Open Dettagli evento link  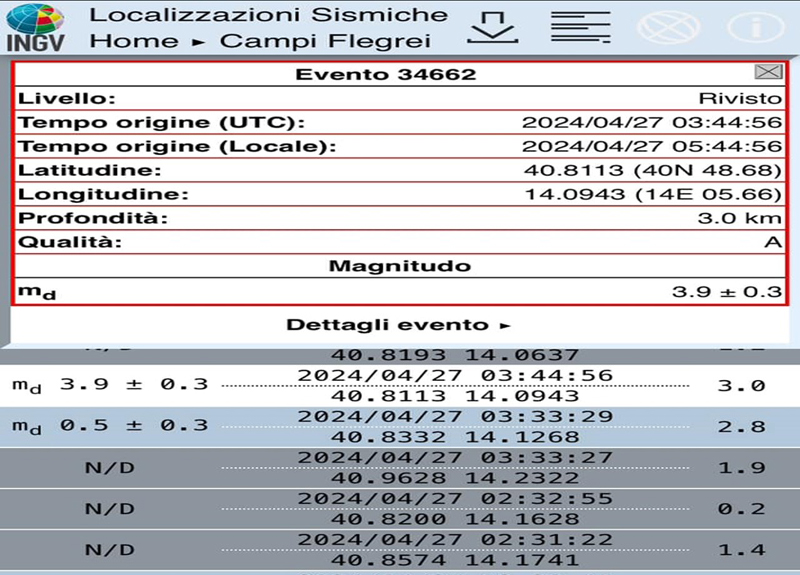(398, 325)
